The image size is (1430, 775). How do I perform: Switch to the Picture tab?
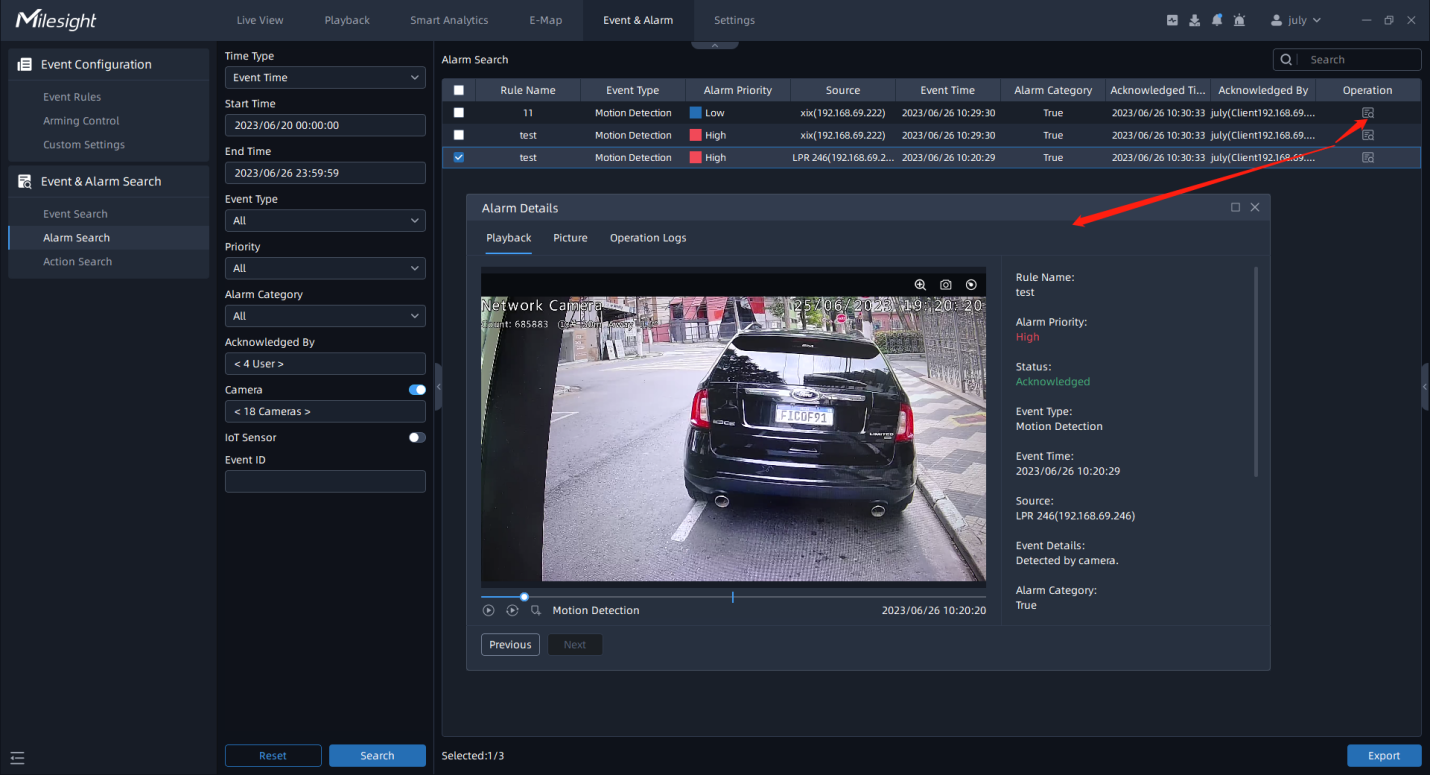point(570,238)
